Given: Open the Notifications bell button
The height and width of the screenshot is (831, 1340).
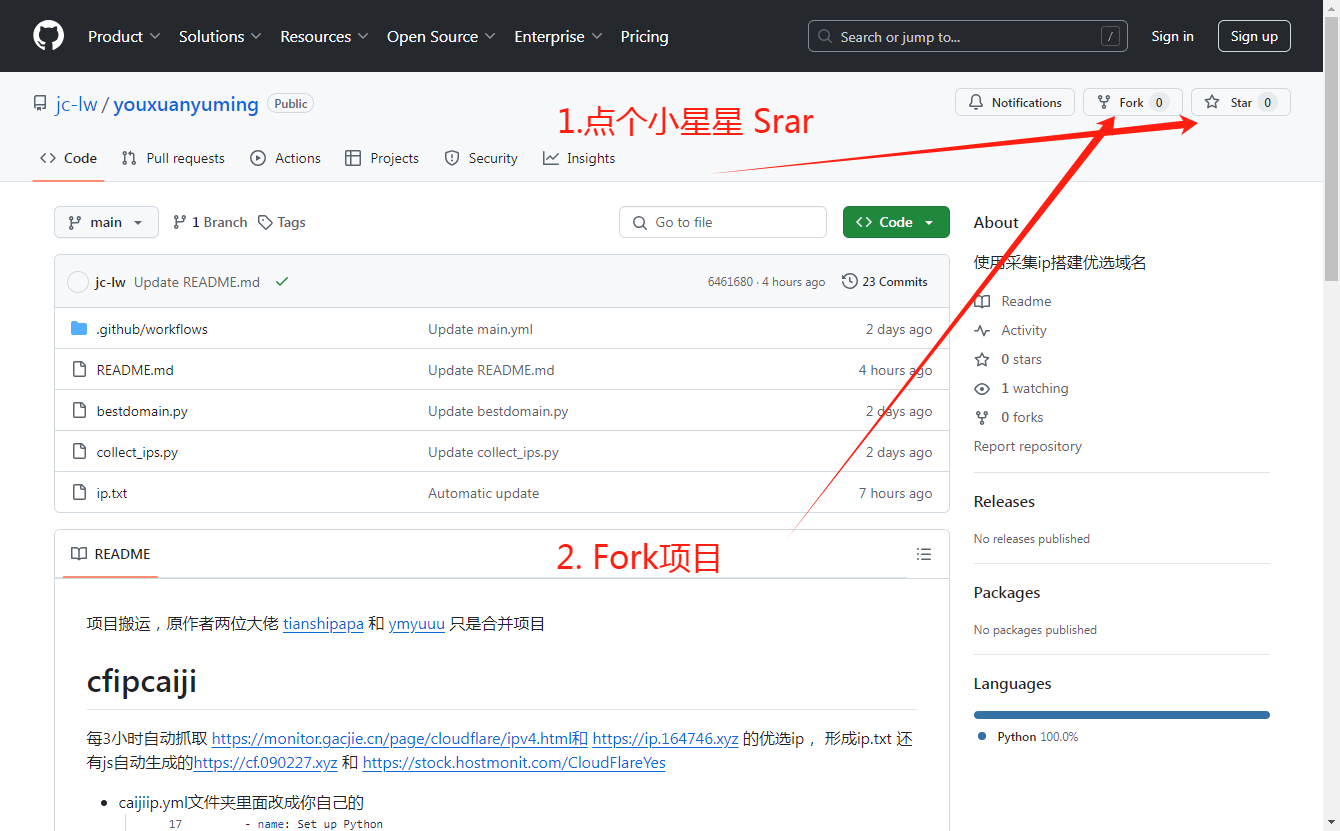Looking at the screenshot, I should click(x=1015, y=103).
